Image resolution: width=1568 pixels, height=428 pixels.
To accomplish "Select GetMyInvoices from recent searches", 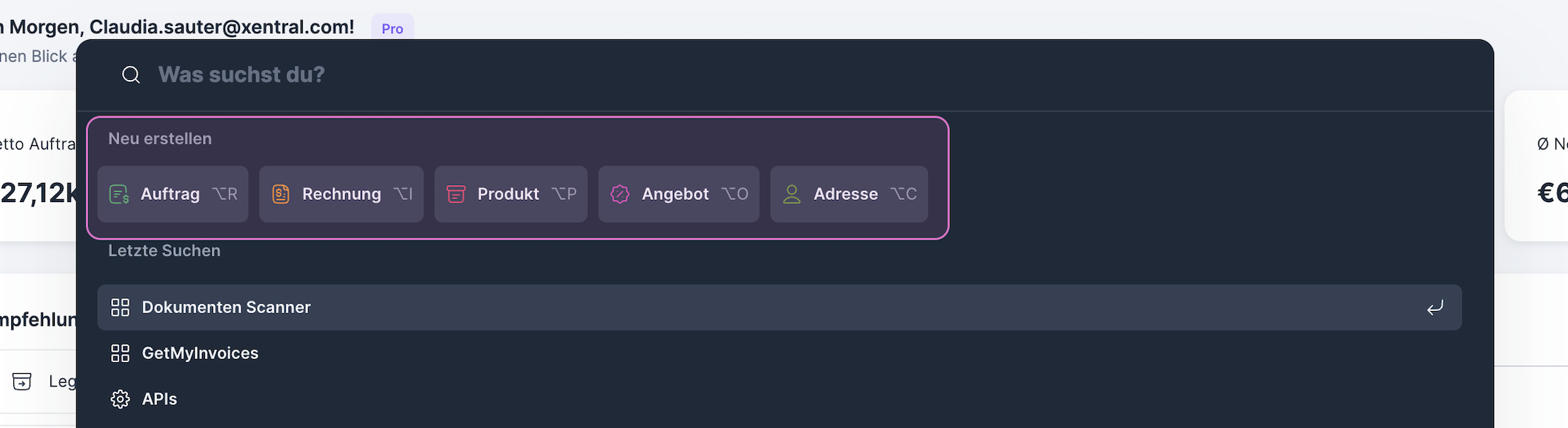I will click(x=200, y=353).
